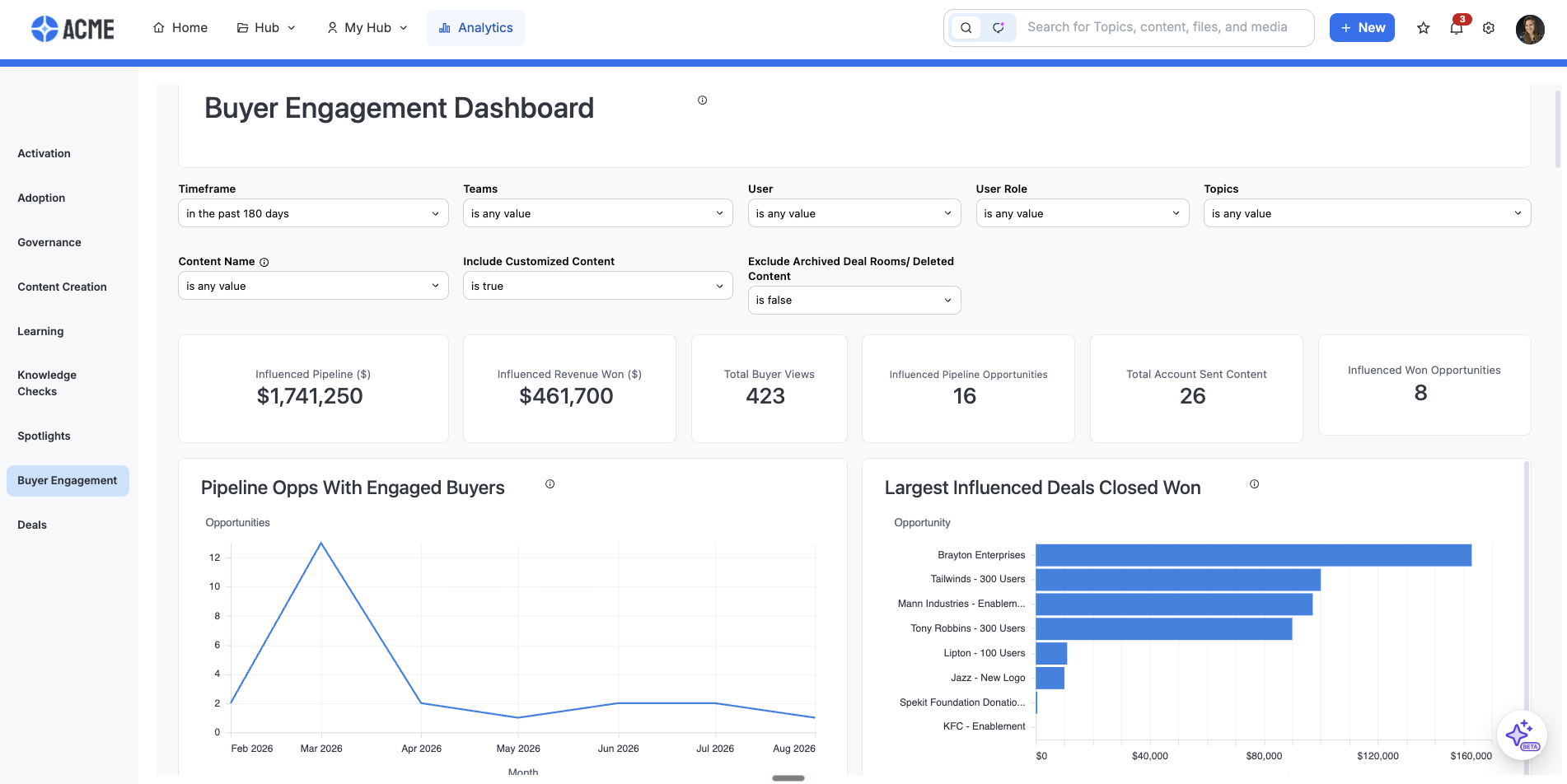Expand Exclude Archived Deal Rooms dropdown
The image size is (1567, 784).
tap(854, 300)
